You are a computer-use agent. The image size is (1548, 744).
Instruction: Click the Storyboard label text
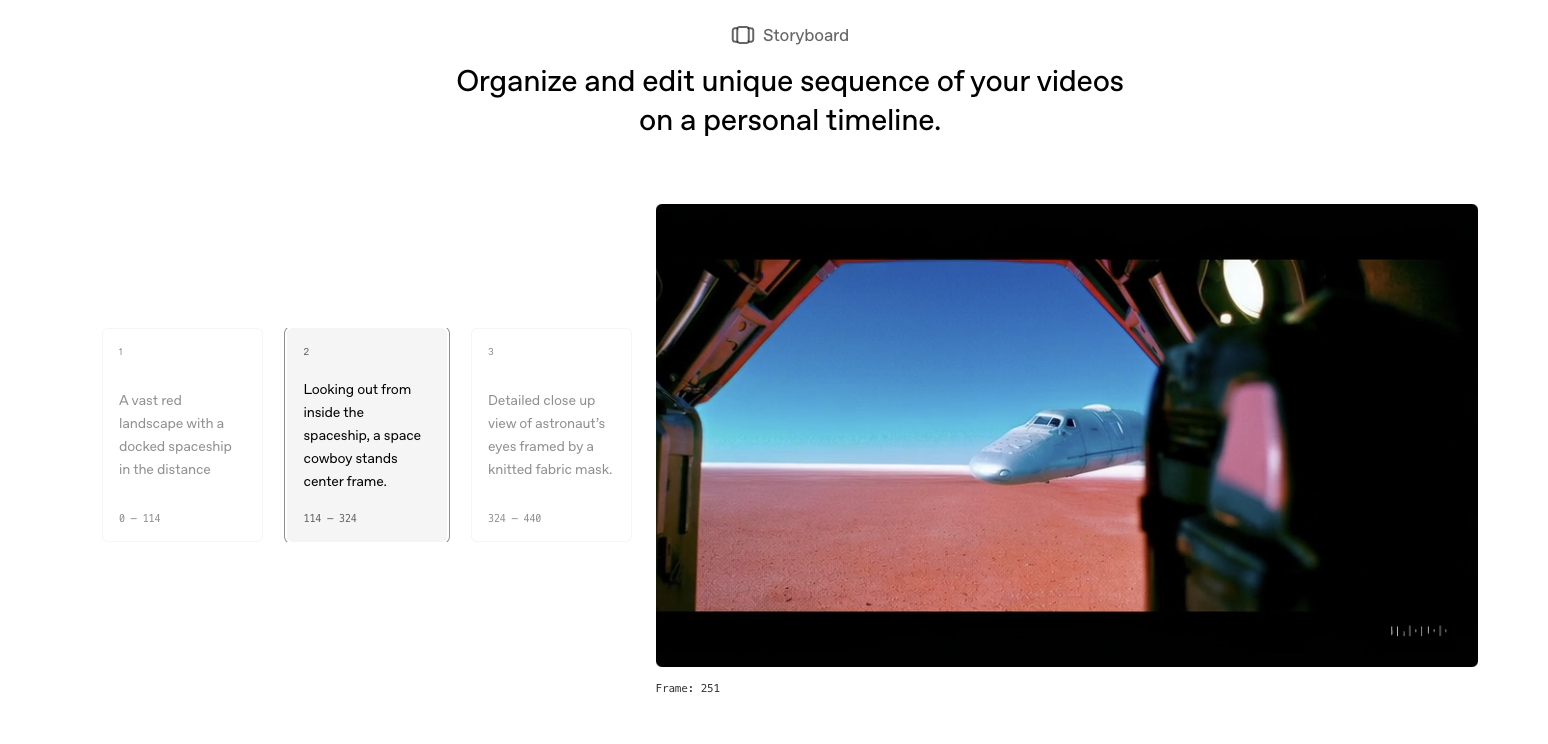(x=805, y=35)
